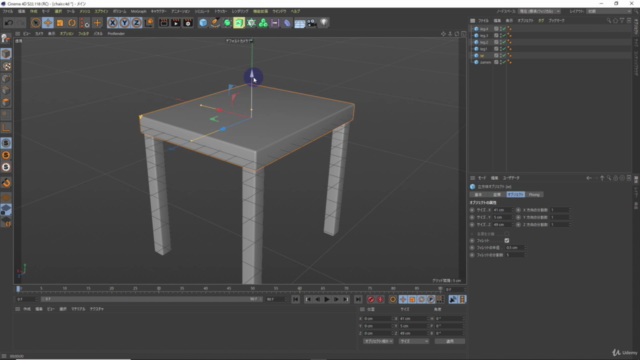Activate the Scale tool
The width and height of the screenshot is (640, 360).
point(60,23)
